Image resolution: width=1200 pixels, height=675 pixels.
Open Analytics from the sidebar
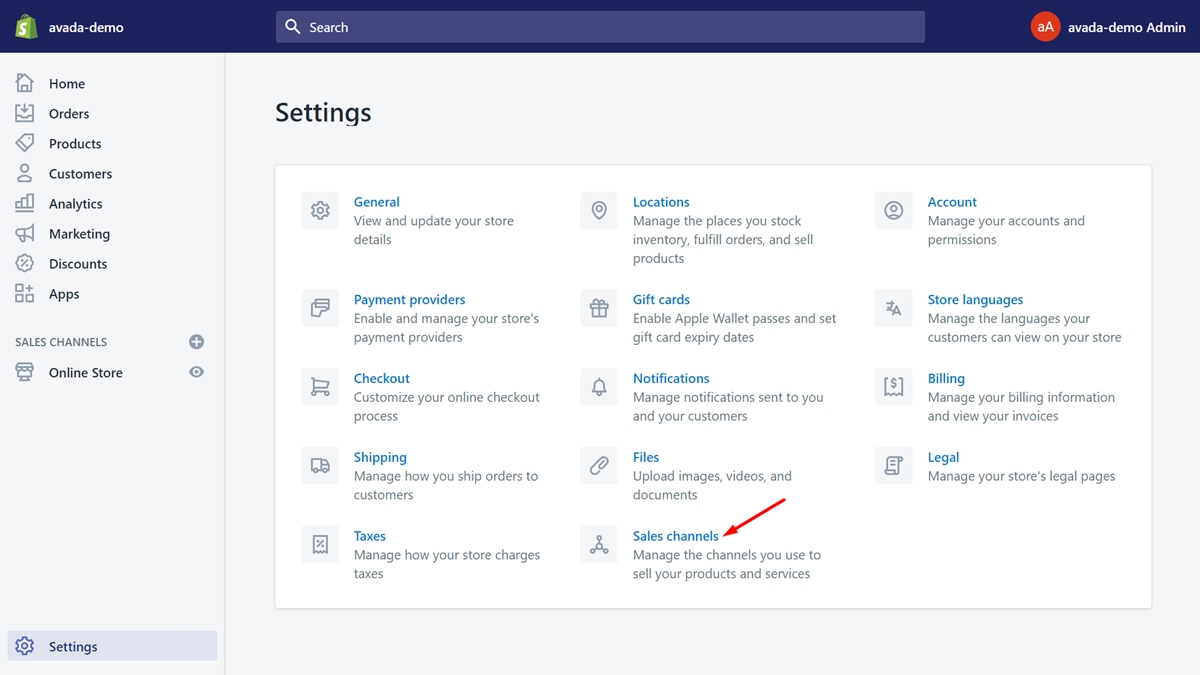click(75, 204)
